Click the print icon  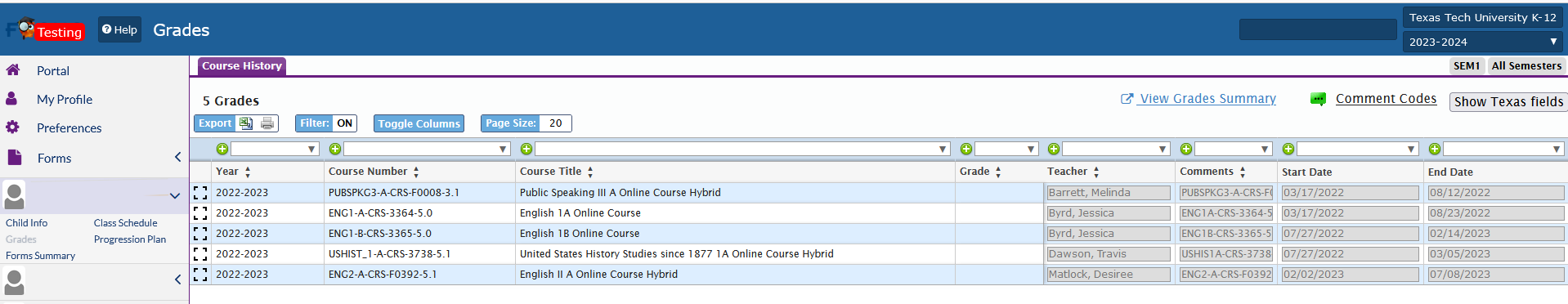point(267,123)
